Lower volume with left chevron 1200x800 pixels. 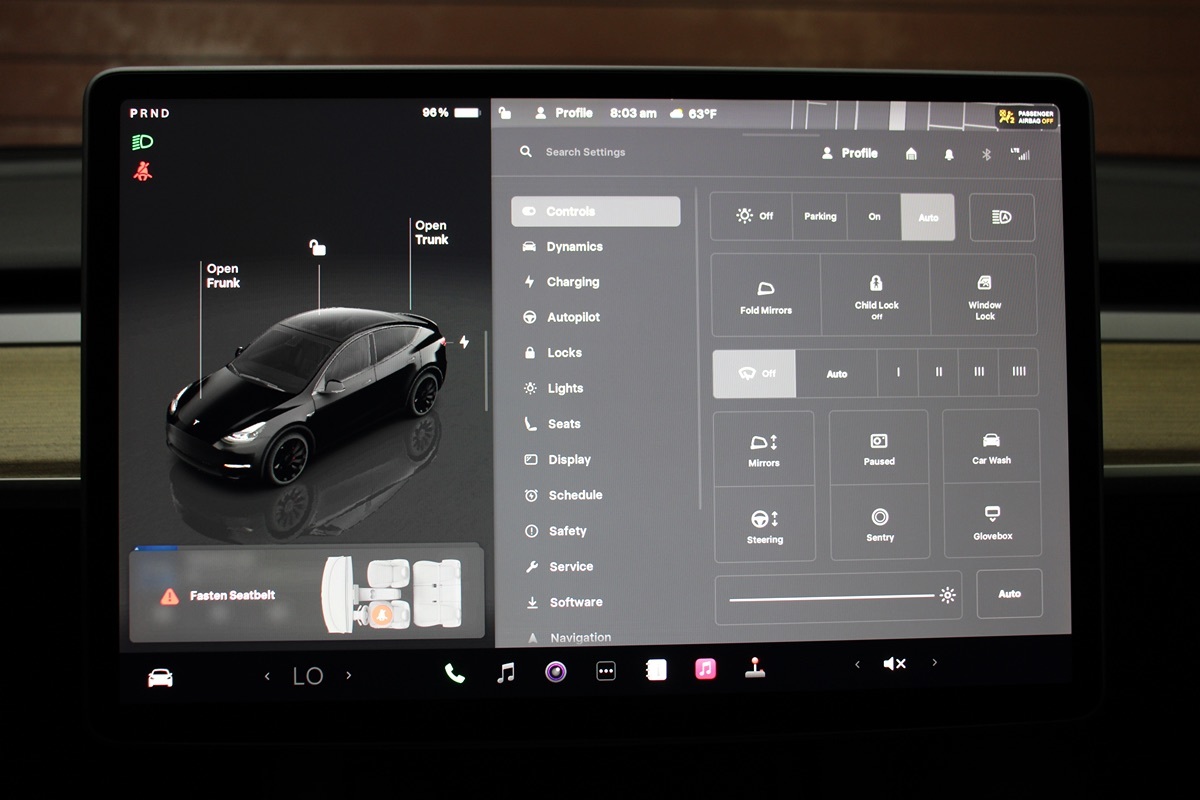[857, 664]
